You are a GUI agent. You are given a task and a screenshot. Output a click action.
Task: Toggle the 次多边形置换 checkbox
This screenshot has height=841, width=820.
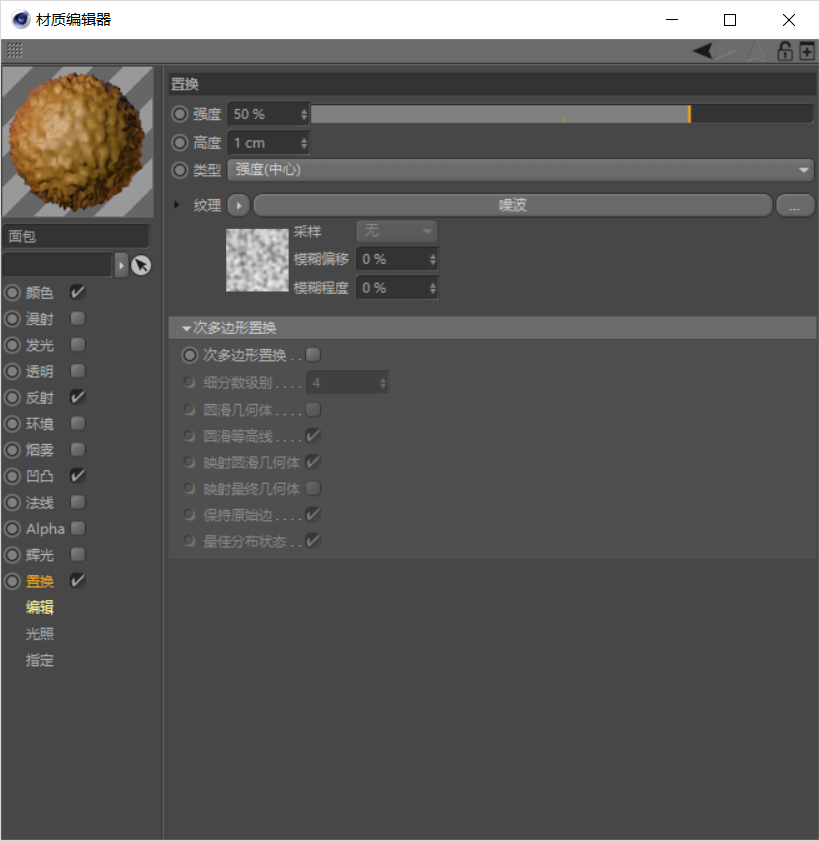[313, 354]
